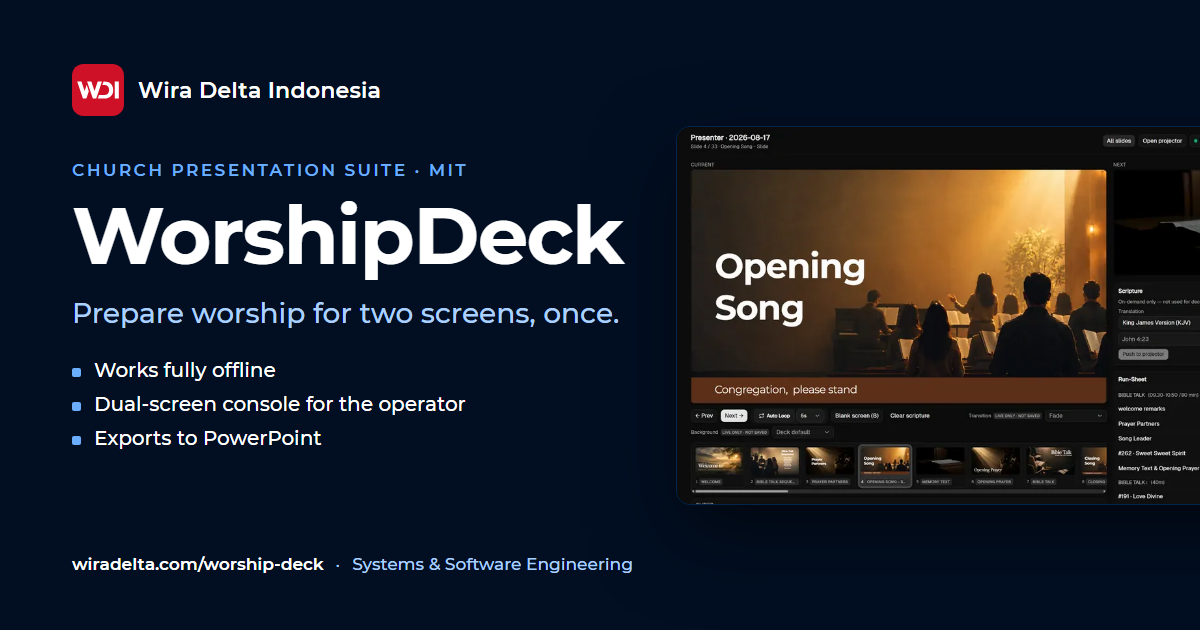Select the Opening Song slide thumbnail
Viewport: 1200px width, 630px height.
point(885,466)
